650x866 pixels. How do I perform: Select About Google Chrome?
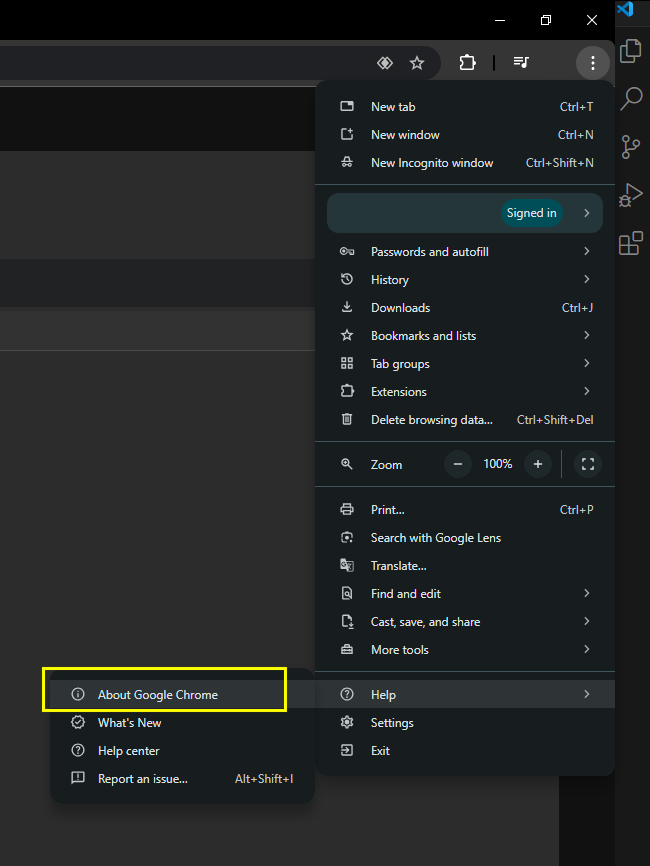tap(158, 695)
